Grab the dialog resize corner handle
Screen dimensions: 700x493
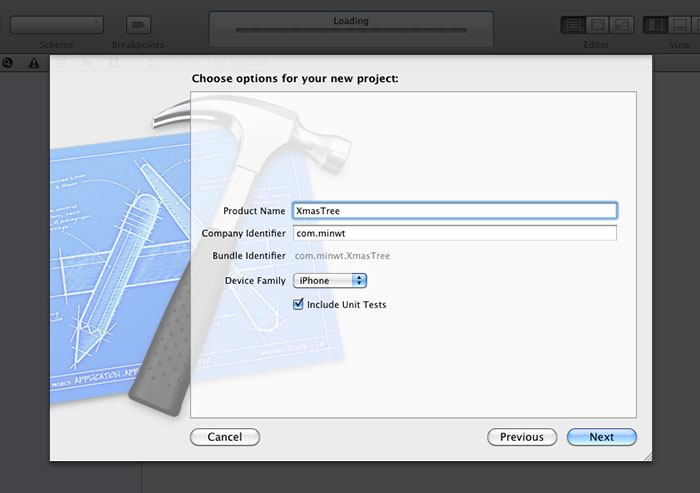pyautogui.click(x=648, y=457)
